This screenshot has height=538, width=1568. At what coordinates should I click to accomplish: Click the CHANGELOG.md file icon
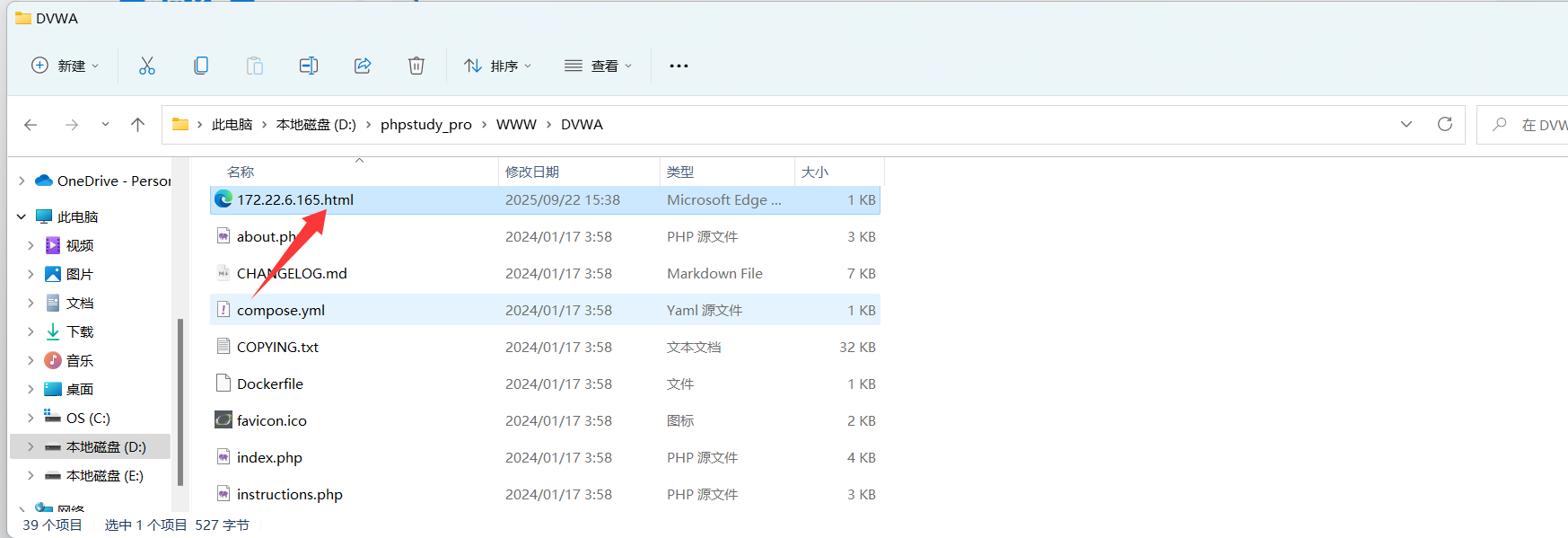(x=223, y=273)
